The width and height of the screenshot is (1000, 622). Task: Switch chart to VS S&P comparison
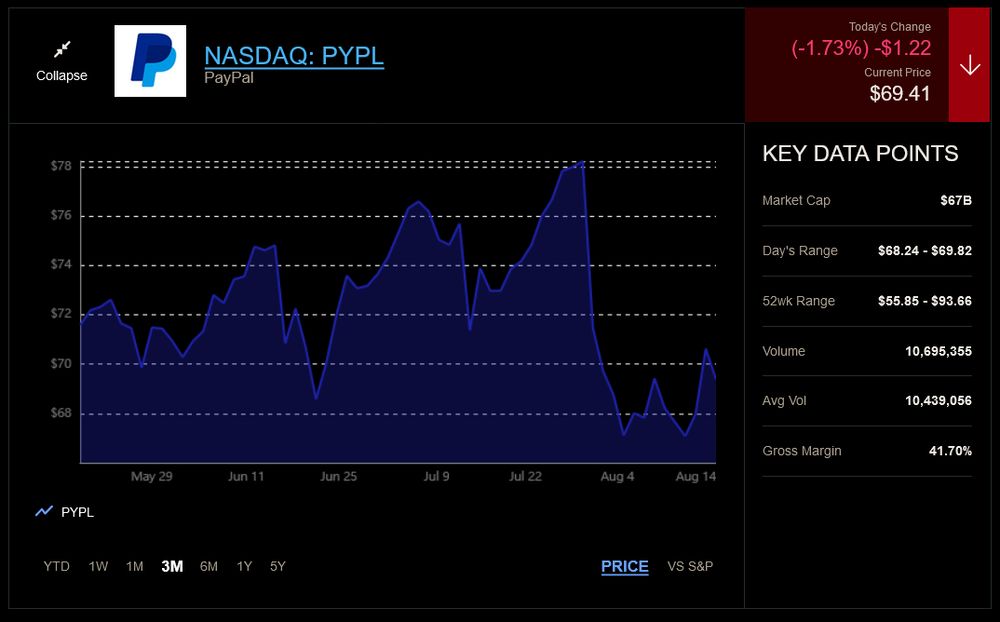click(x=690, y=566)
